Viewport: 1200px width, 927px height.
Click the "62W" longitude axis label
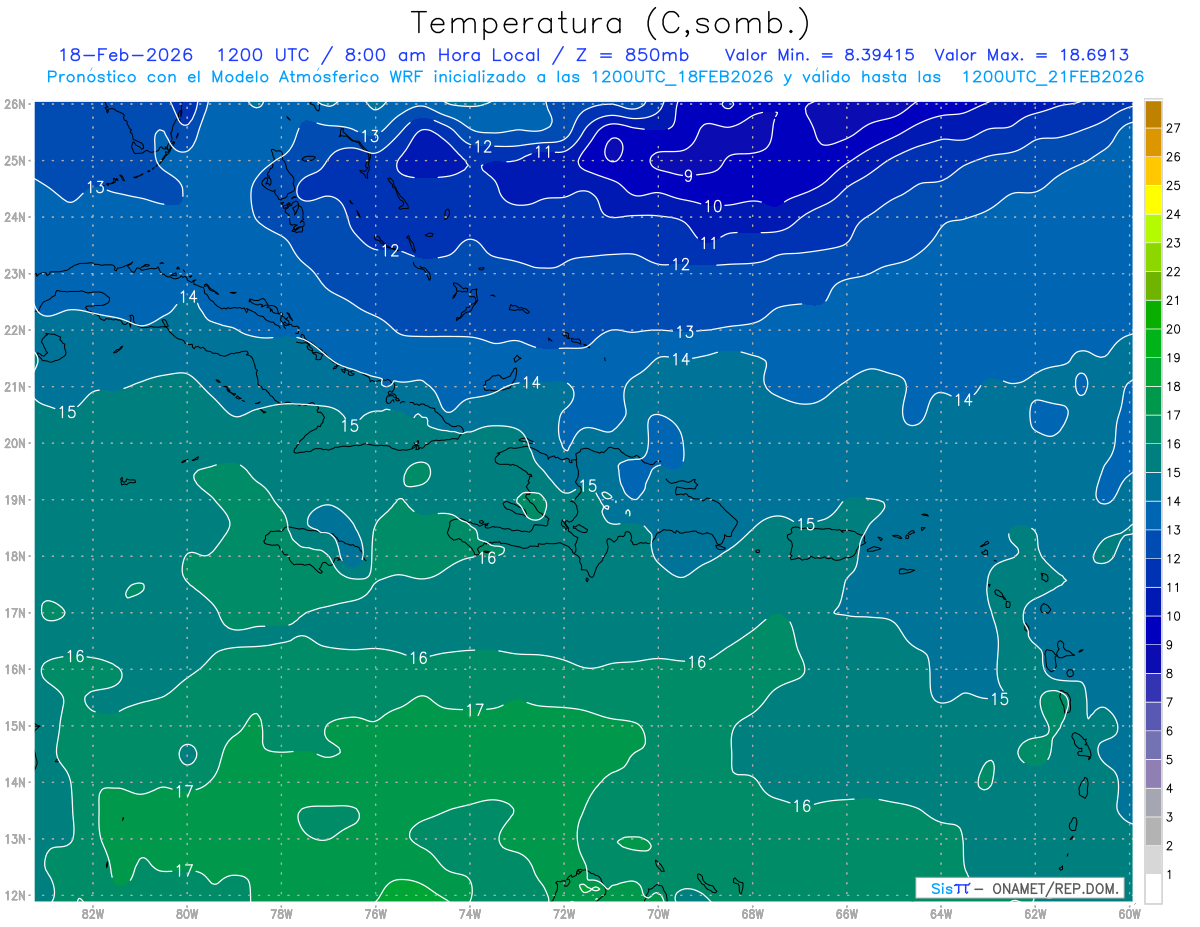coord(1035,912)
